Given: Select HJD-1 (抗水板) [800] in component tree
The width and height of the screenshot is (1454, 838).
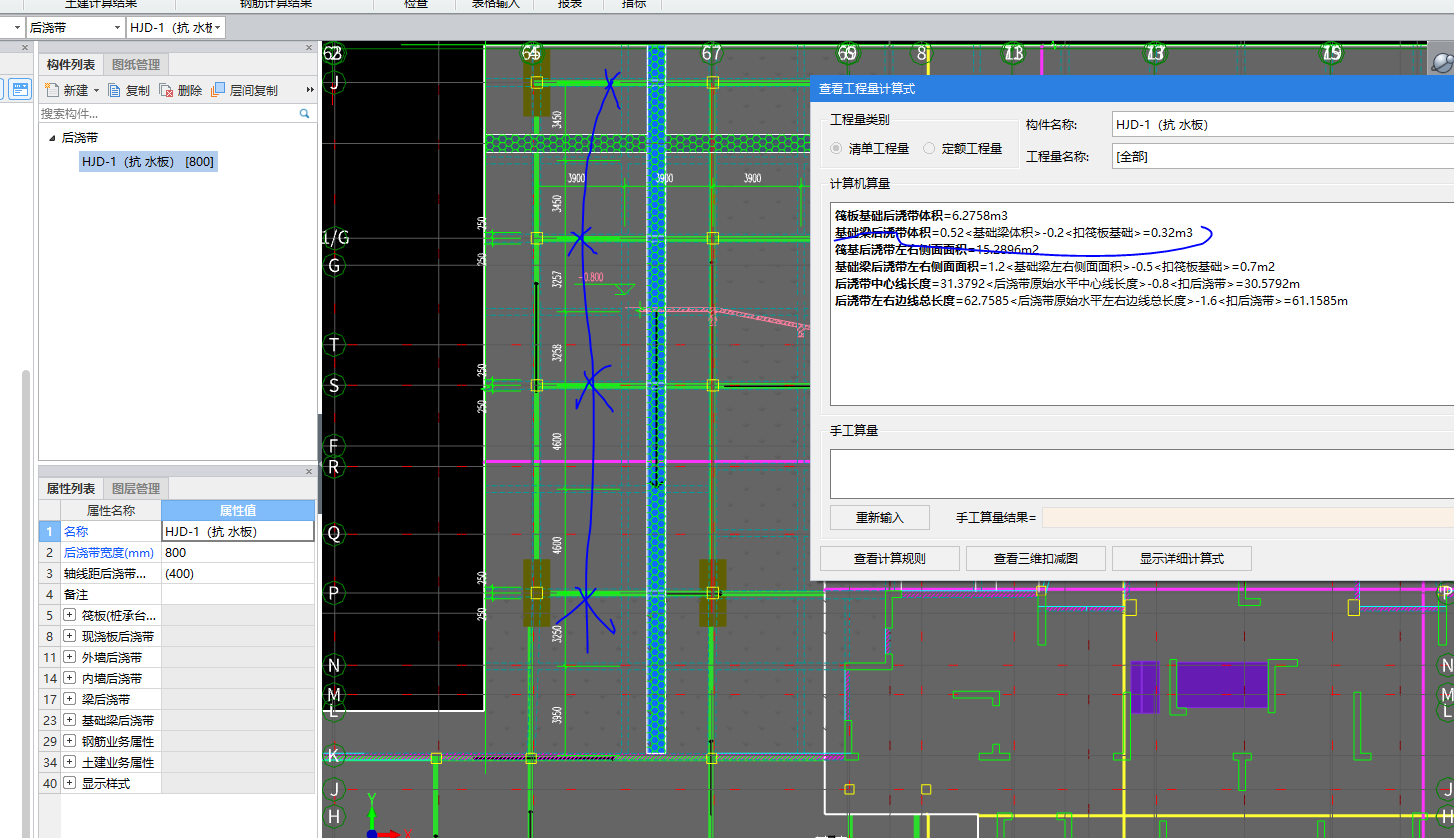Looking at the screenshot, I should tap(148, 161).
